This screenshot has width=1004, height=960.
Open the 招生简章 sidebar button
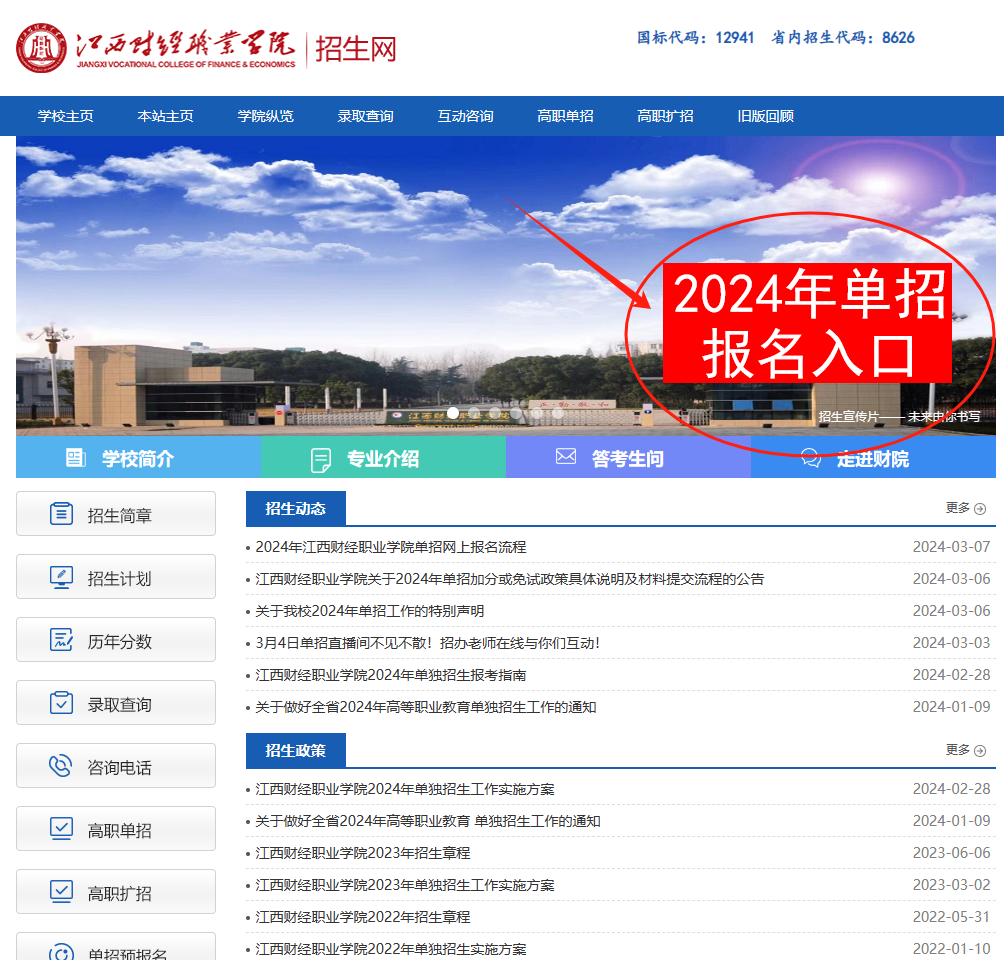(x=116, y=514)
